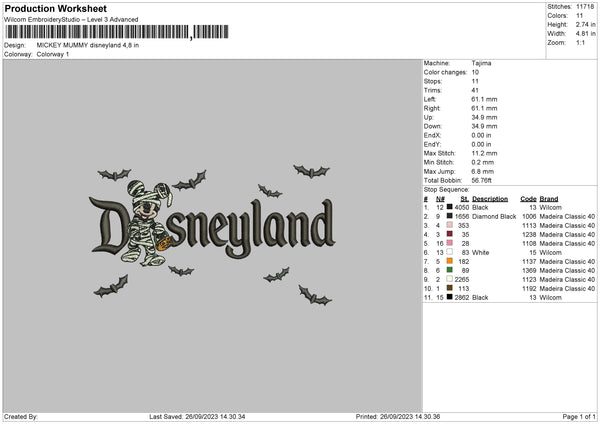Click the Disneyland lettering in the preview
This screenshot has width=600, height=424.
pyautogui.click(x=212, y=228)
